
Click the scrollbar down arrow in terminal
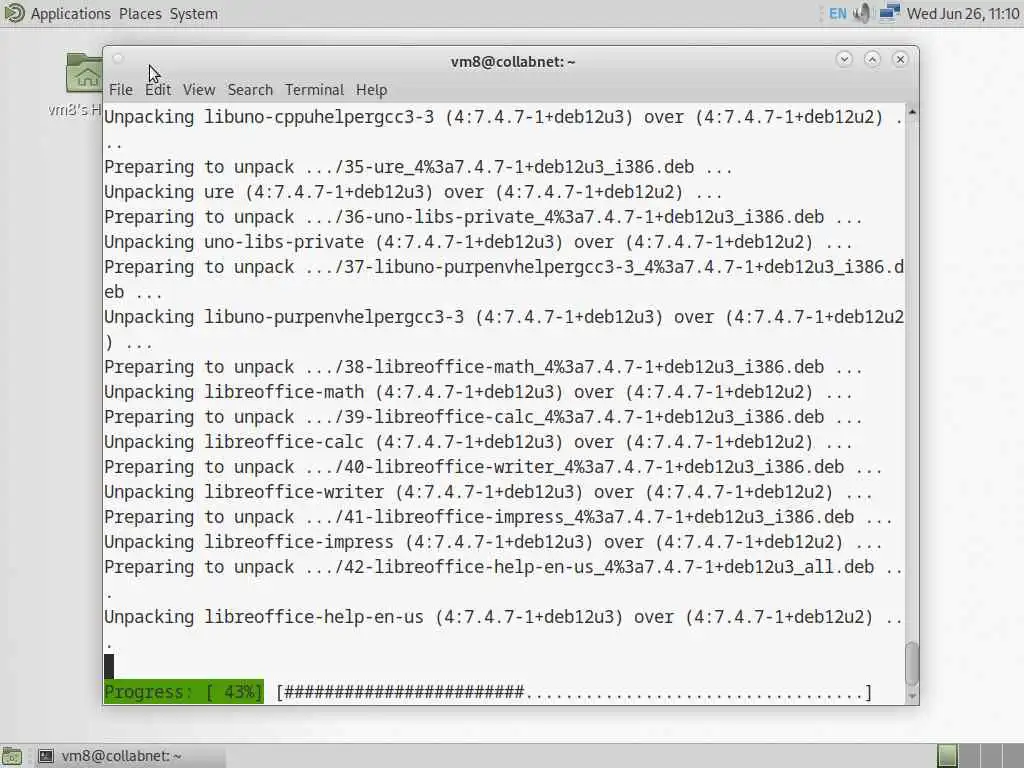pos(912,696)
